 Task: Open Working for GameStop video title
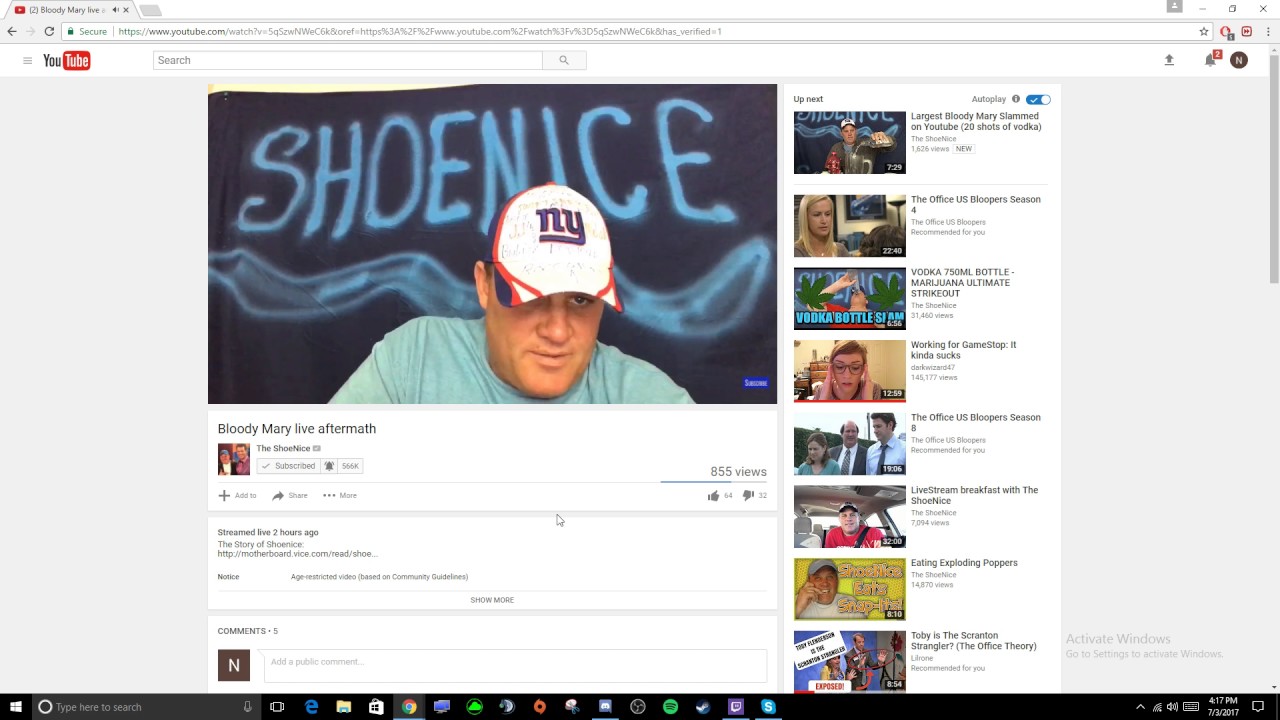[963, 350]
